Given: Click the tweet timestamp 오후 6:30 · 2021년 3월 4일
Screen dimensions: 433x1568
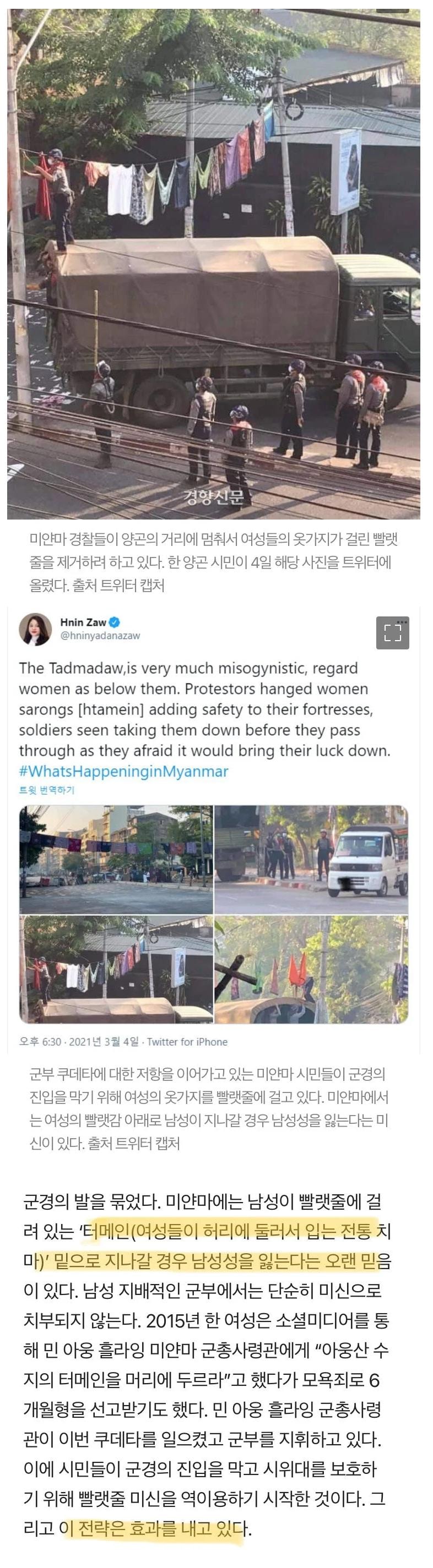Looking at the screenshot, I should (79, 1041).
